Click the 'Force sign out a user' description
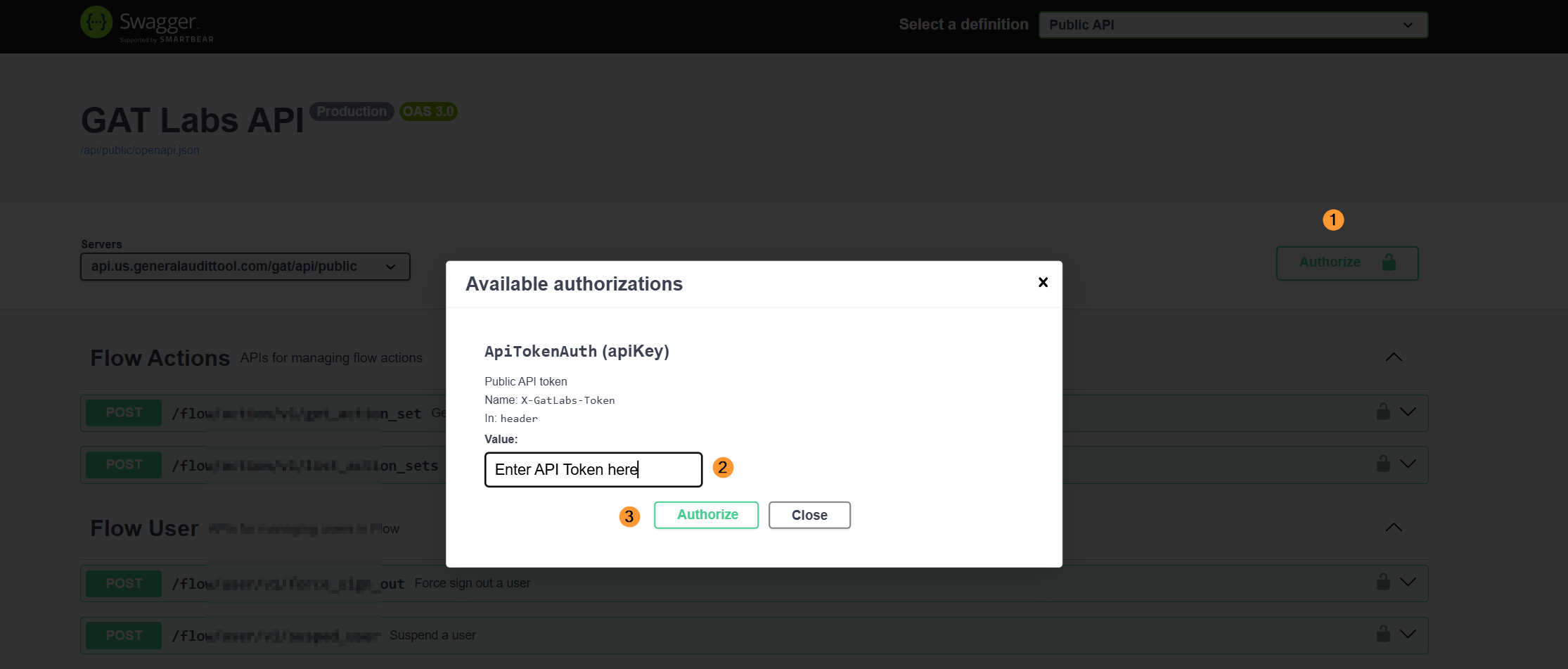The height and width of the screenshot is (669, 1568). (x=473, y=583)
